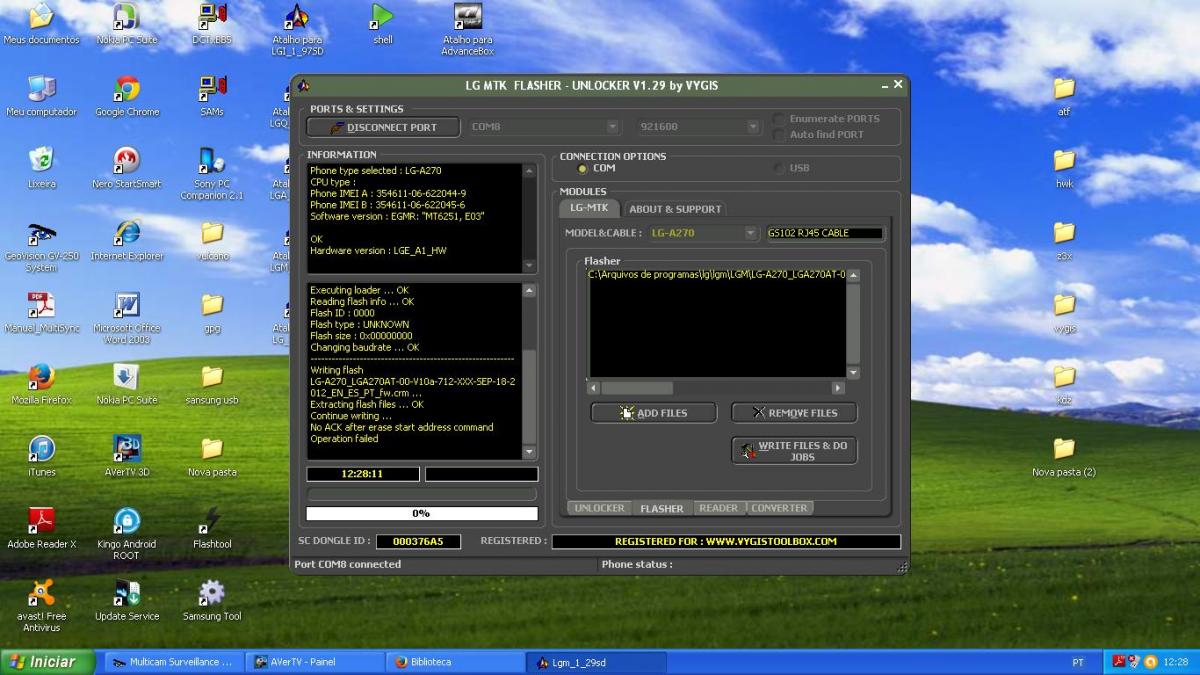Click the REGISTERED FOR WWW.VYGISTOOLBOX.COM text

coord(725,541)
